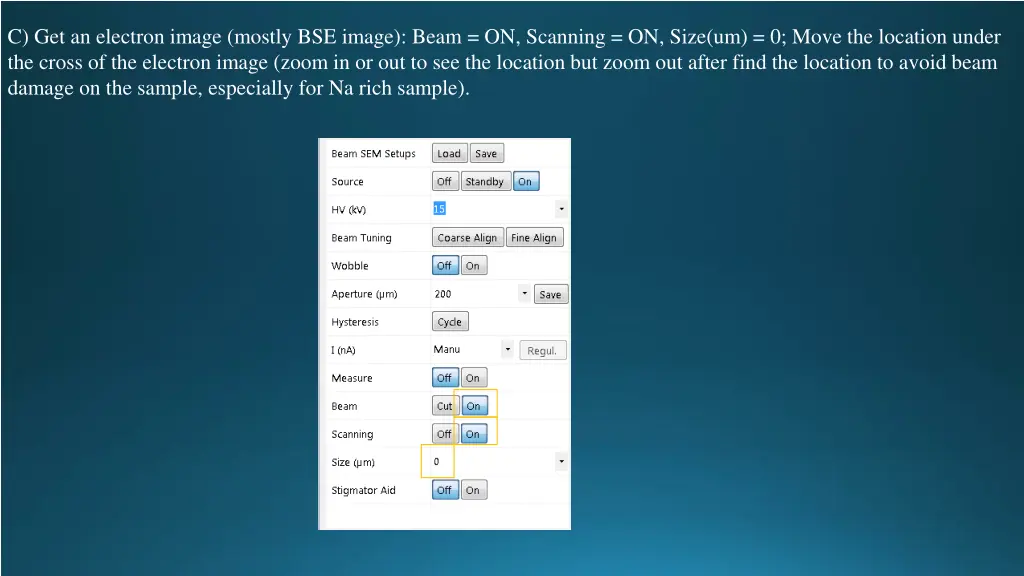
Task: Select Beam Cut
Action: 445,406
